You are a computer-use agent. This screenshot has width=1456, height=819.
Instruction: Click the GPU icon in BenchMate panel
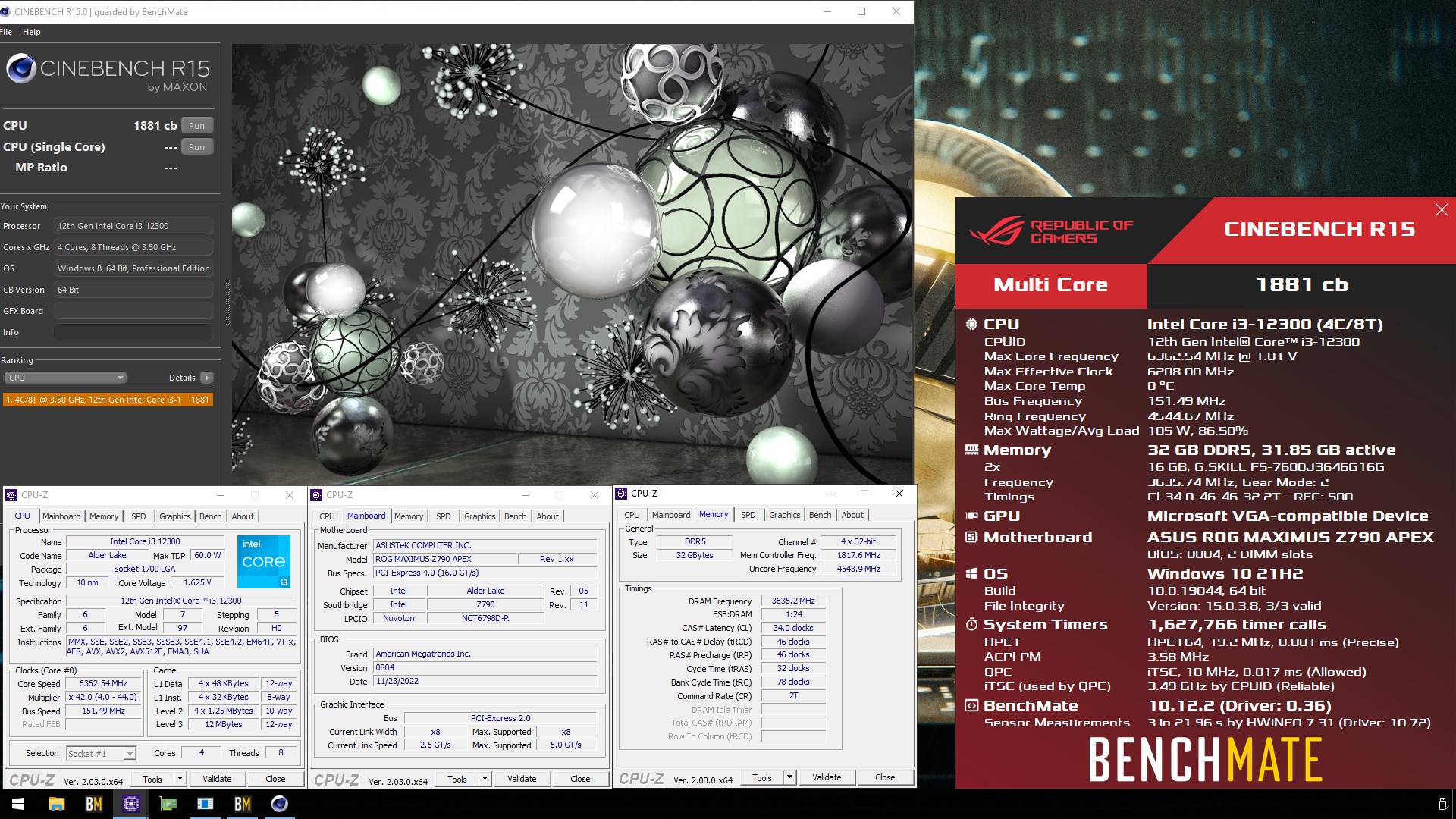point(971,516)
